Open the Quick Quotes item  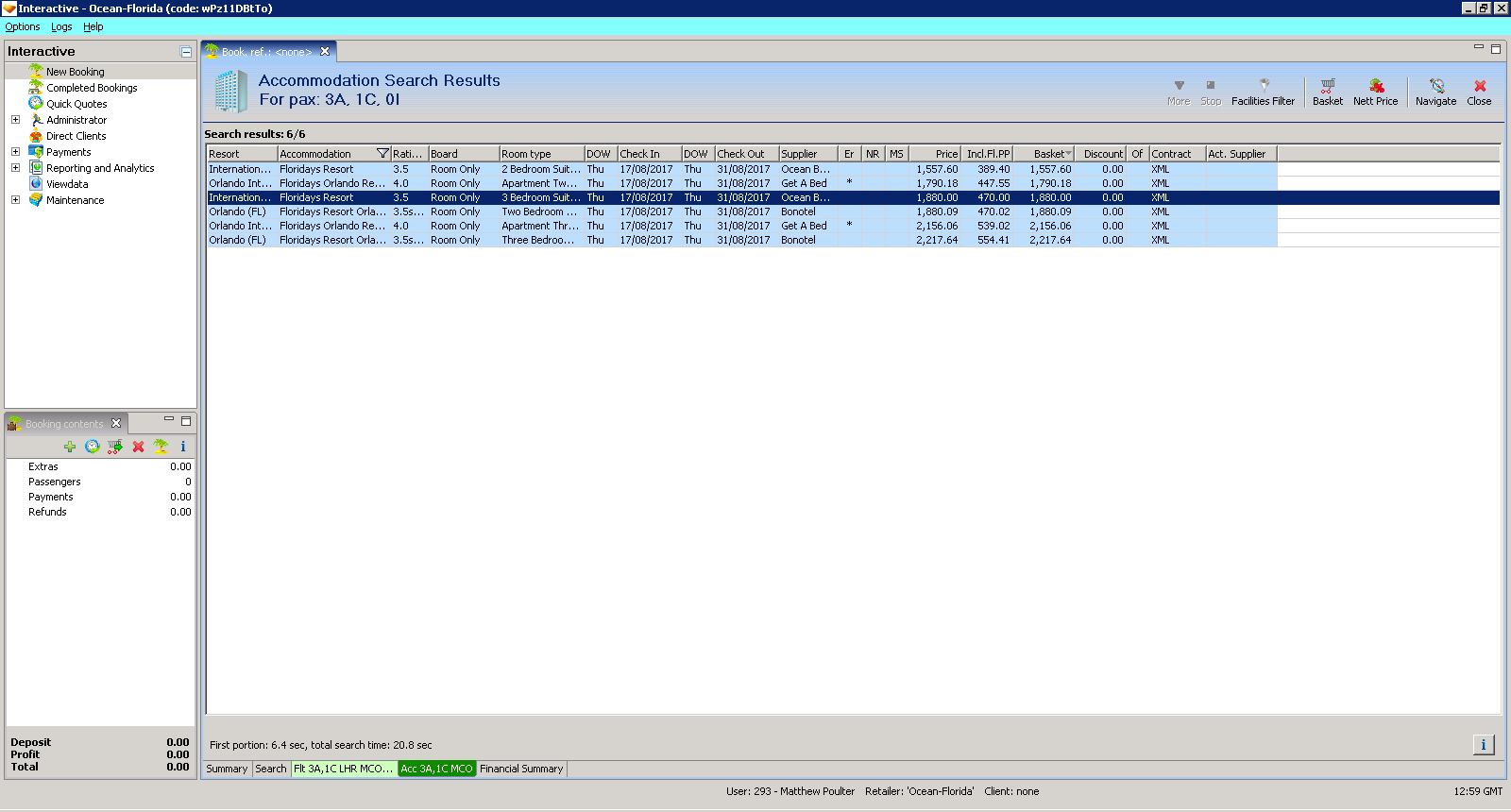76,104
